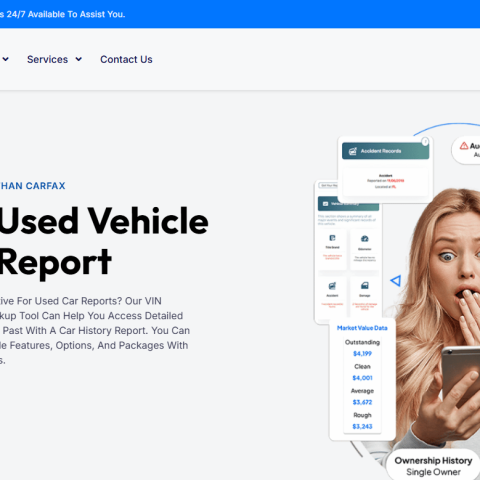Click the car crash icon in Accident Records header
Screen dimensions: 480x480
(353, 151)
